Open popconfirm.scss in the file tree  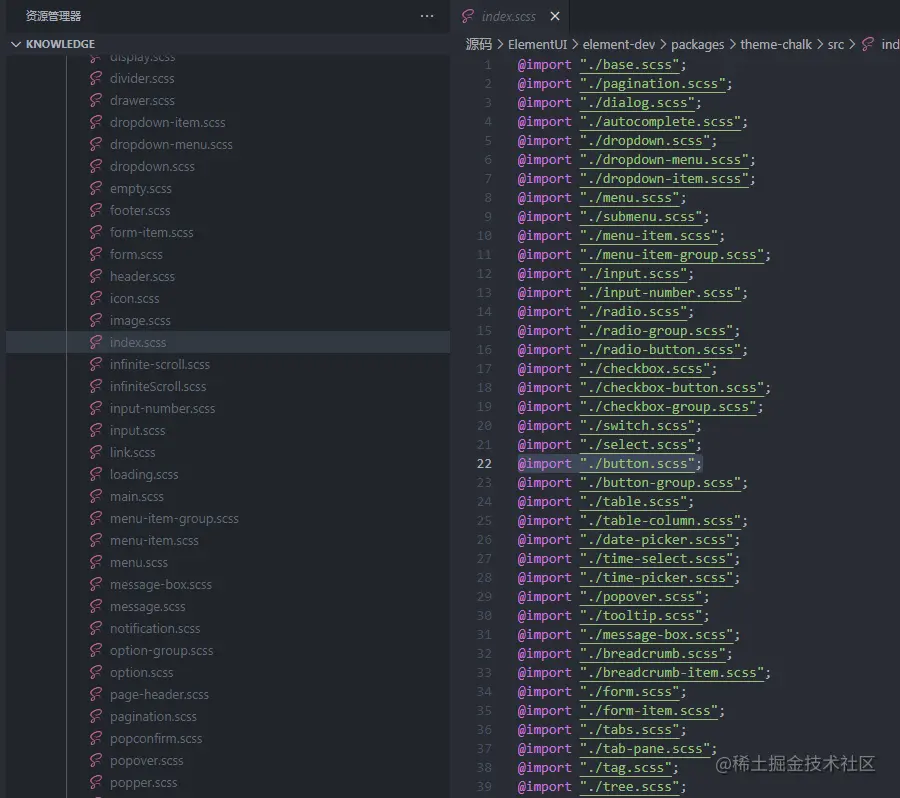coord(156,738)
